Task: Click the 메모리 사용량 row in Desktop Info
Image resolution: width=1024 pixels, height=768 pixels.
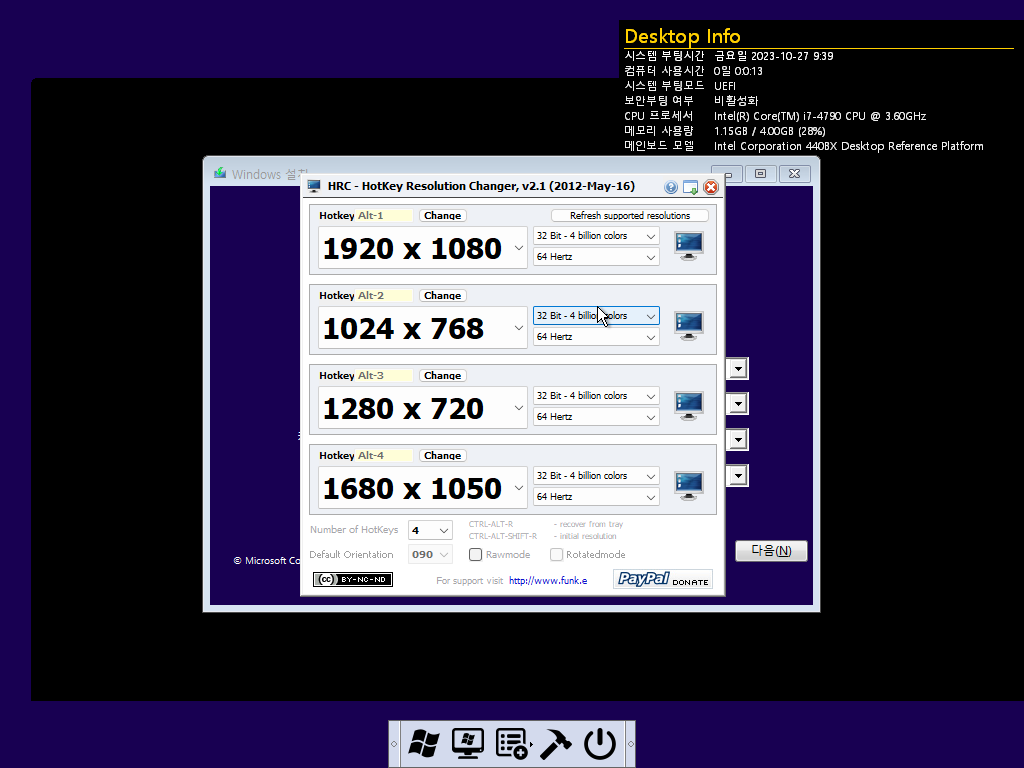Action: click(x=725, y=131)
